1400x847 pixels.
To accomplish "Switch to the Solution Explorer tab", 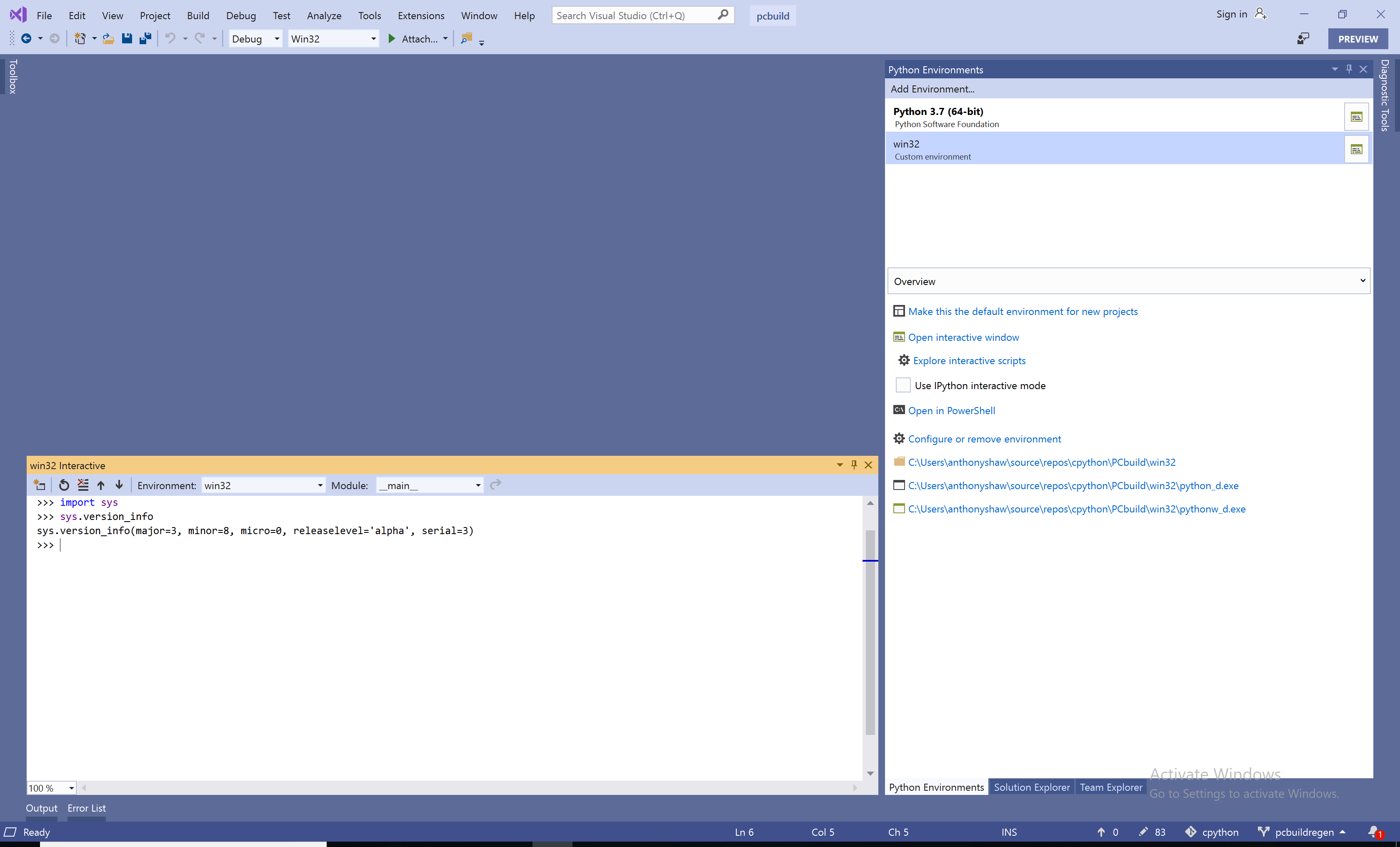I will [1032, 787].
